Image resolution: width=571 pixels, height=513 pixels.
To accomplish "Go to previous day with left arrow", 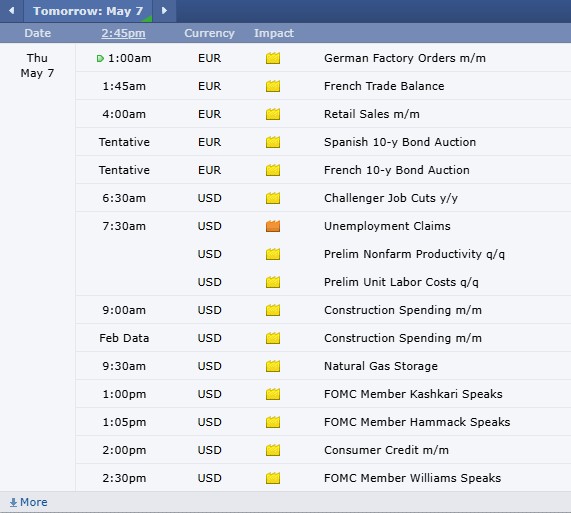I will (x=12, y=11).
